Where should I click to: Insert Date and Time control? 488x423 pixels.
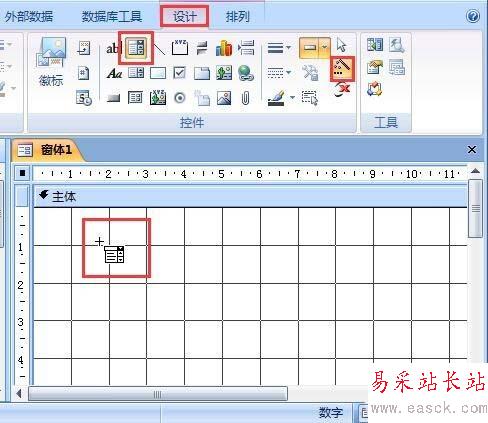(84, 97)
